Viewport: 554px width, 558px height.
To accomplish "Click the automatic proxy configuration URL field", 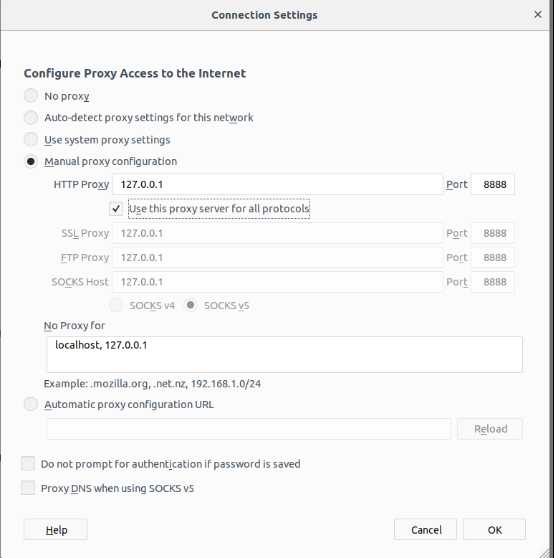I will [249, 429].
